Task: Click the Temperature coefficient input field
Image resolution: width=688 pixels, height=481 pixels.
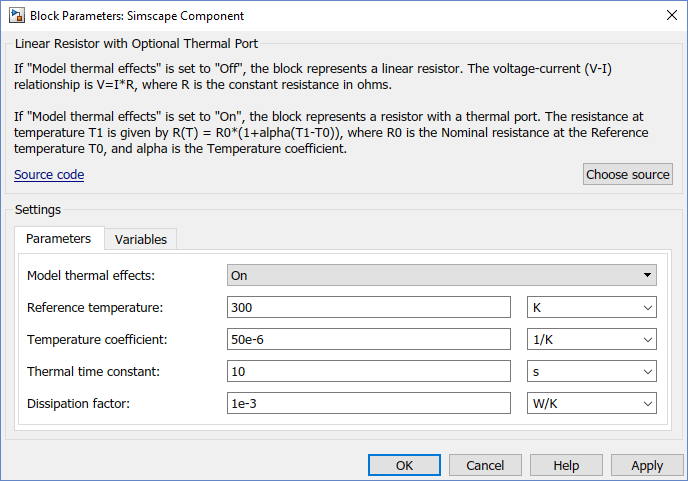Action: (369, 339)
